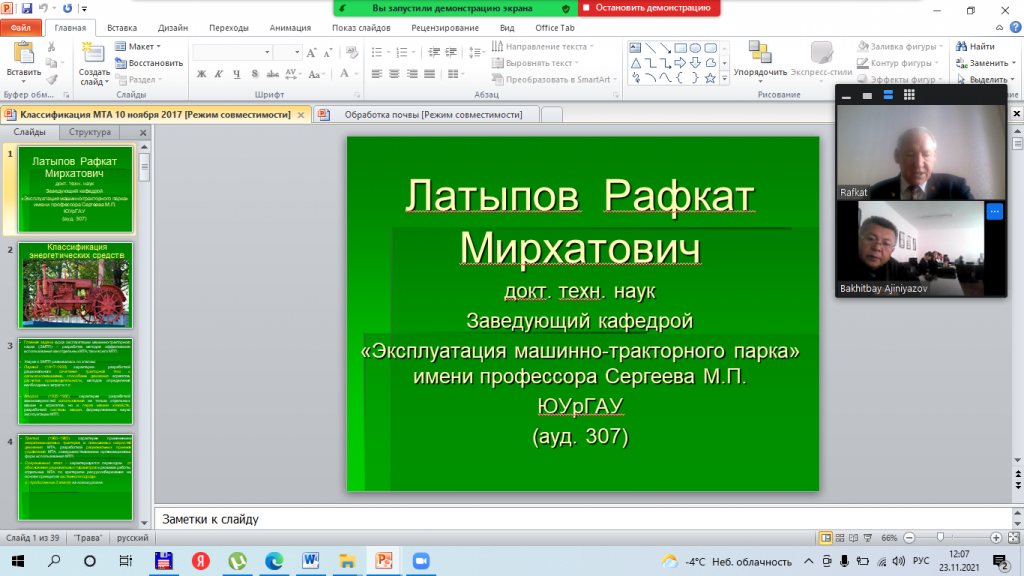Align text left in Абзац group
1024x576 pixels.
click(377, 74)
